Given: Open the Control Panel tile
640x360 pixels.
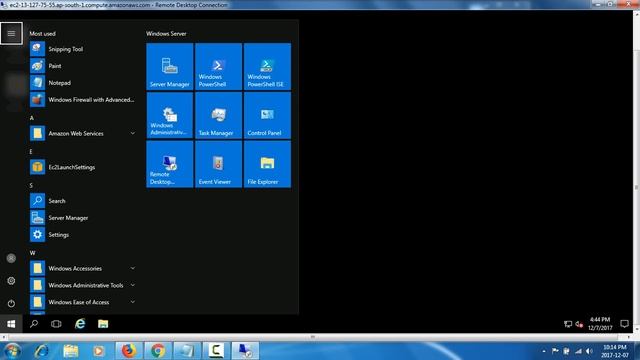Looking at the screenshot, I should (267, 116).
